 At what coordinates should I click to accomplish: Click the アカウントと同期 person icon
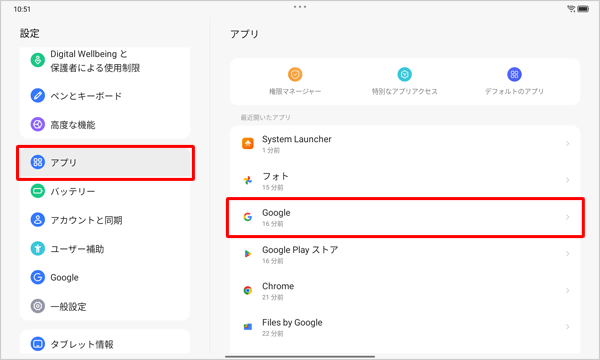38,220
